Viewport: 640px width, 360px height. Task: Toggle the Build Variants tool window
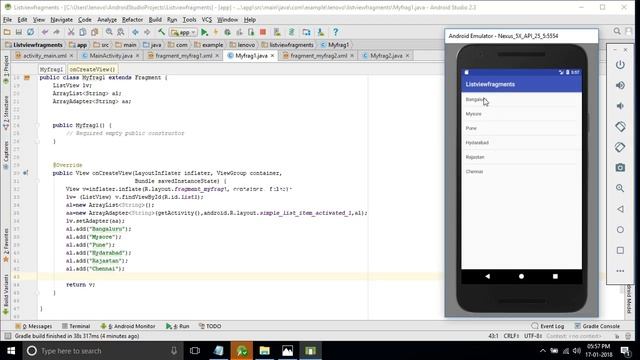click(6, 294)
